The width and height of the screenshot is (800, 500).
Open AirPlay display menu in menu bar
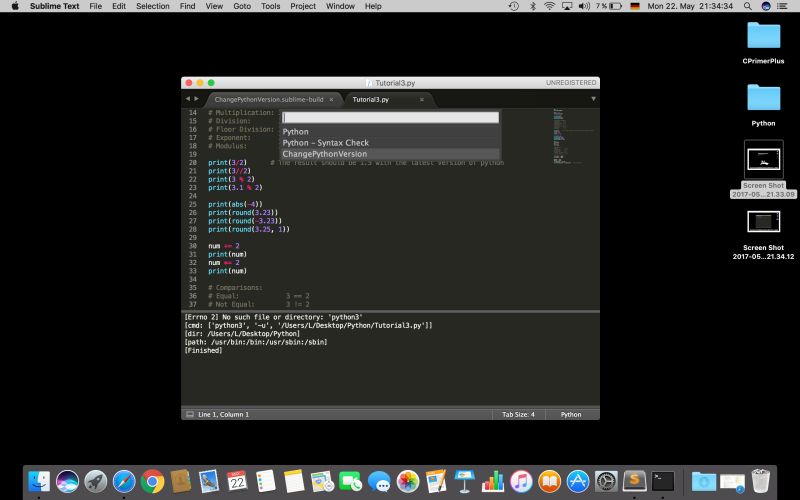pyautogui.click(x=567, y=6)
